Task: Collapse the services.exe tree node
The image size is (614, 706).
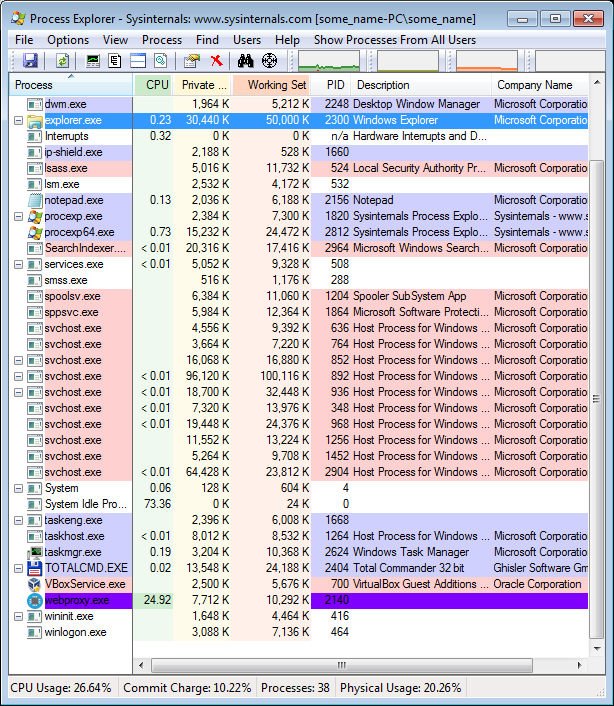Action: (x=18, y=264)
